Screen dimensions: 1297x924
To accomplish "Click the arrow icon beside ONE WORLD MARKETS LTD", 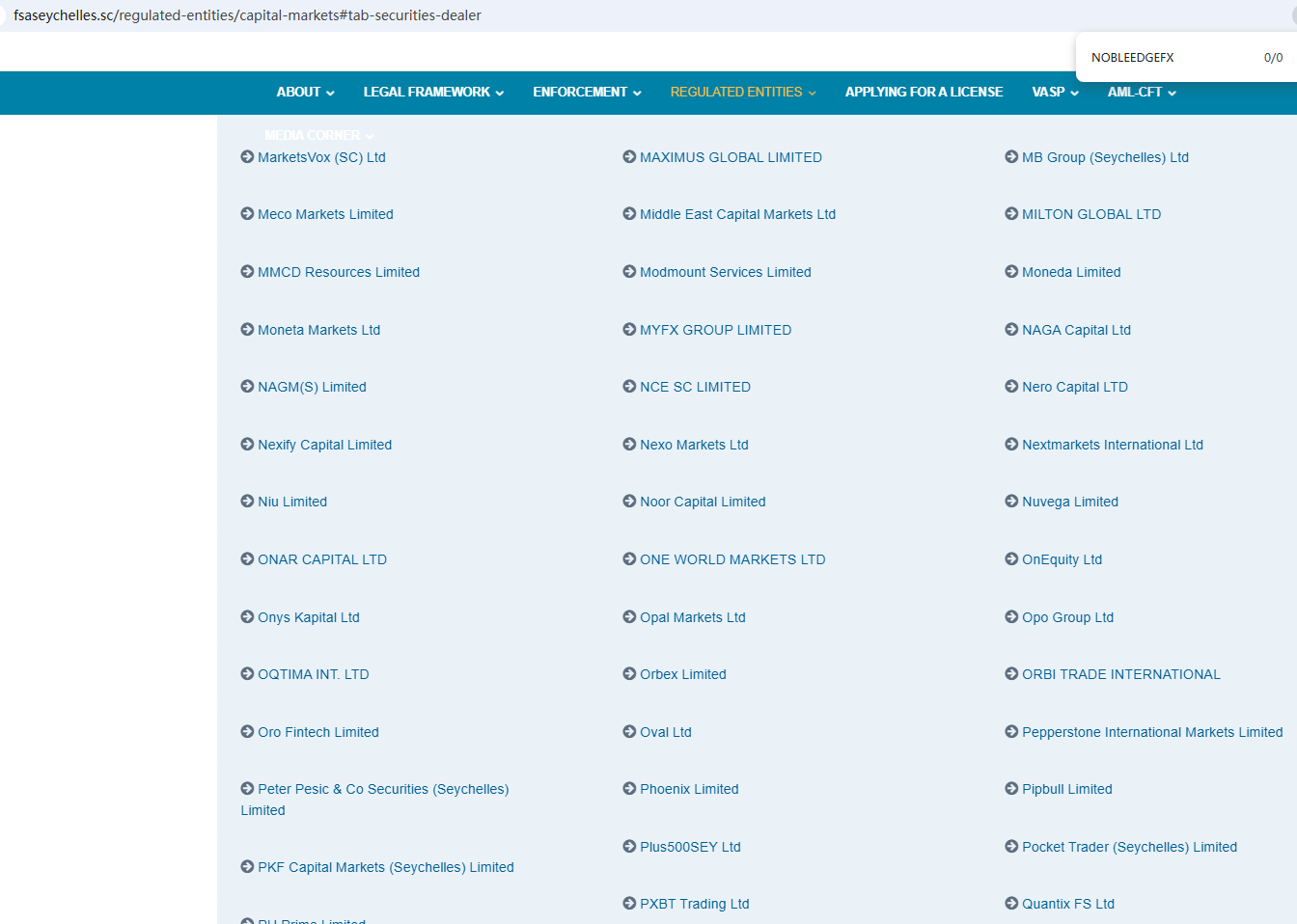I will [629, 558].
